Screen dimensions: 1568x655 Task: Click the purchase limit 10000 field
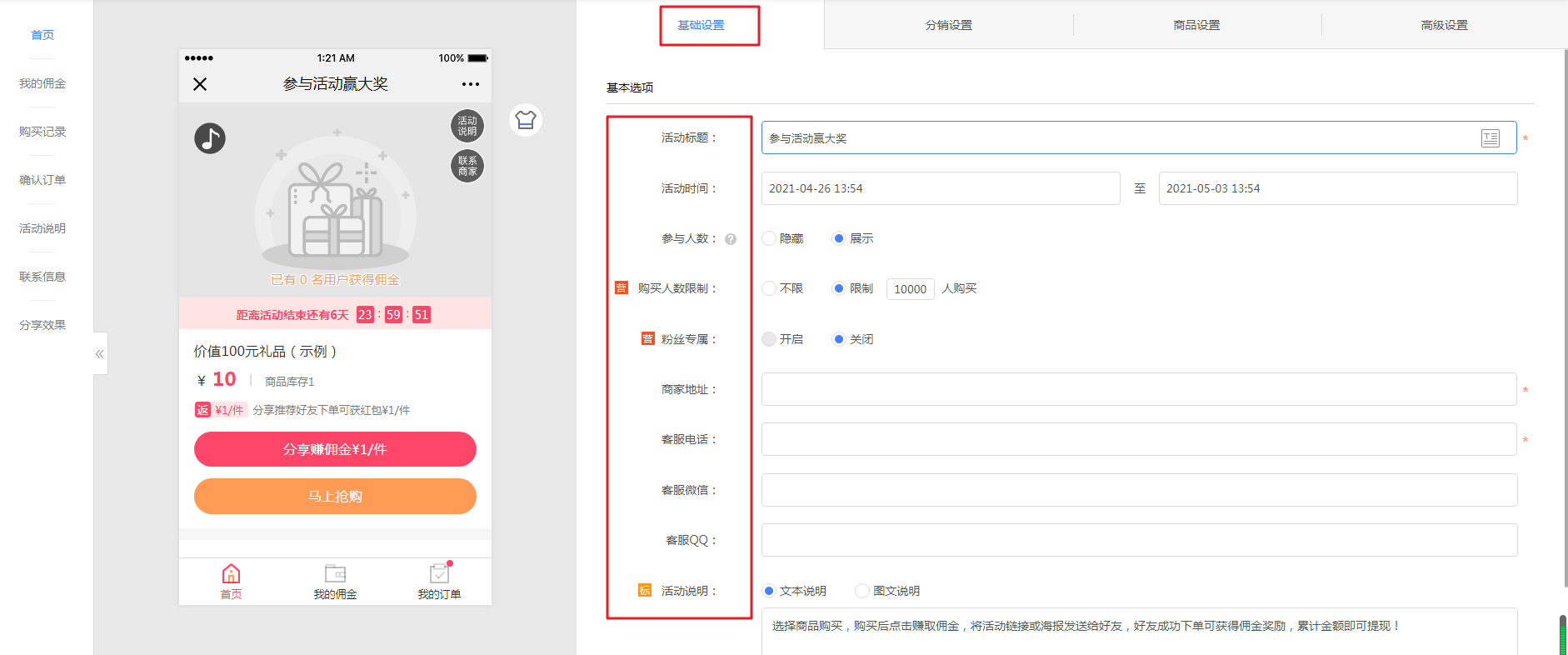(x=911, y=289)
